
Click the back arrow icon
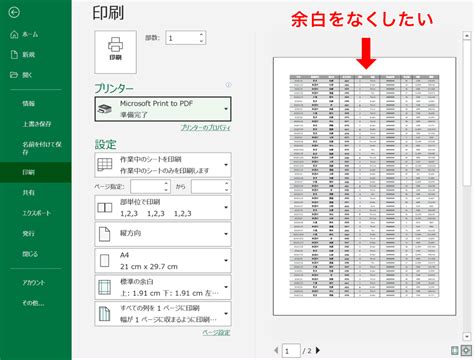tap(14, 13)
